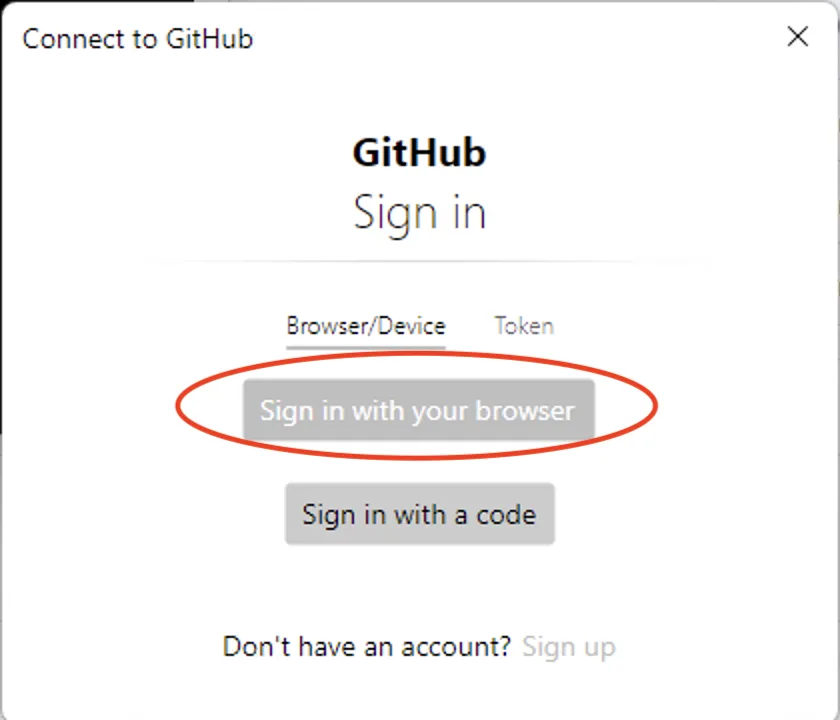Choose browser-based GitHub sign in
The width and height of the screenshot is (840, 720).
tap(418, 410)
